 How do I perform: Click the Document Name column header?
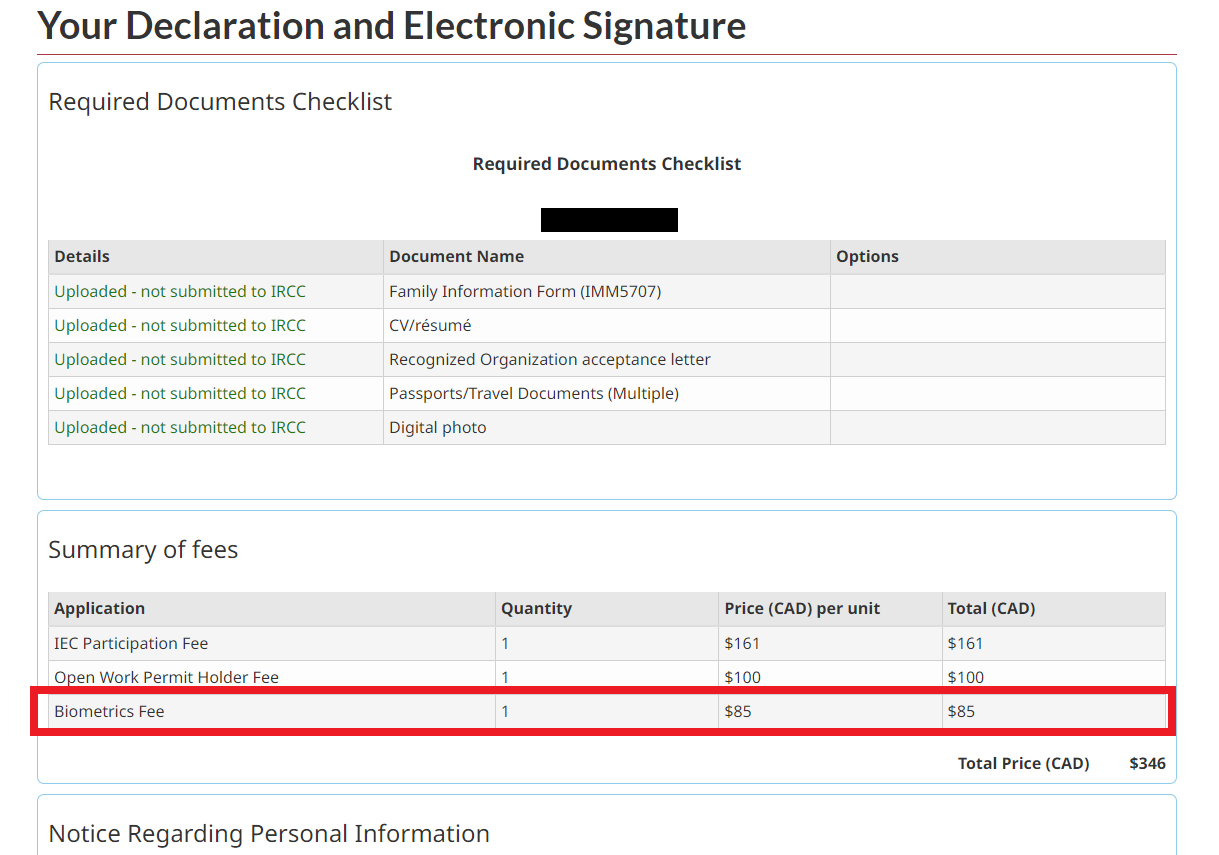tap(456, 256)
